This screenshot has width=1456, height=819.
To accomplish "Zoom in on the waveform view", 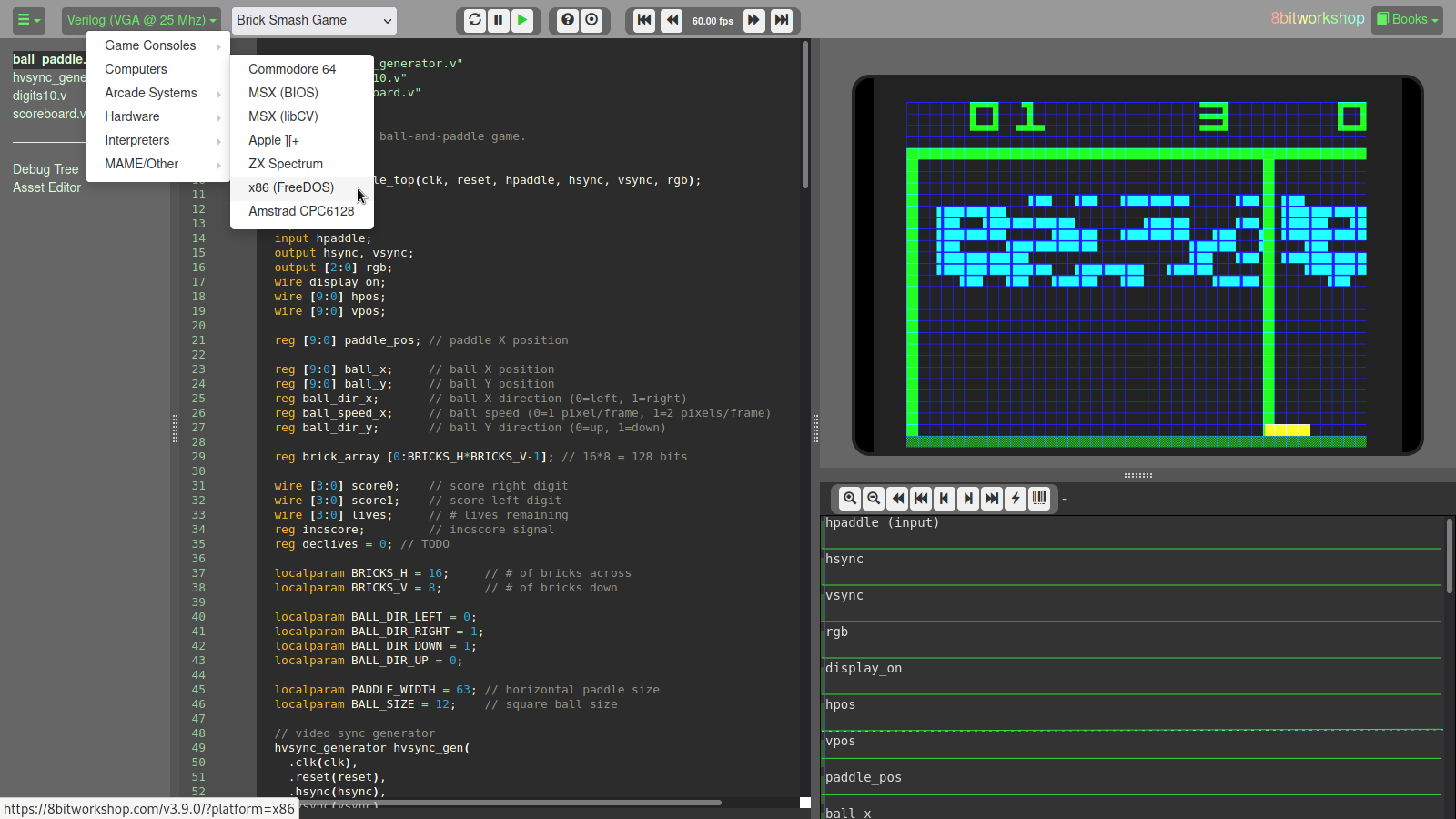I will point(850,499).
